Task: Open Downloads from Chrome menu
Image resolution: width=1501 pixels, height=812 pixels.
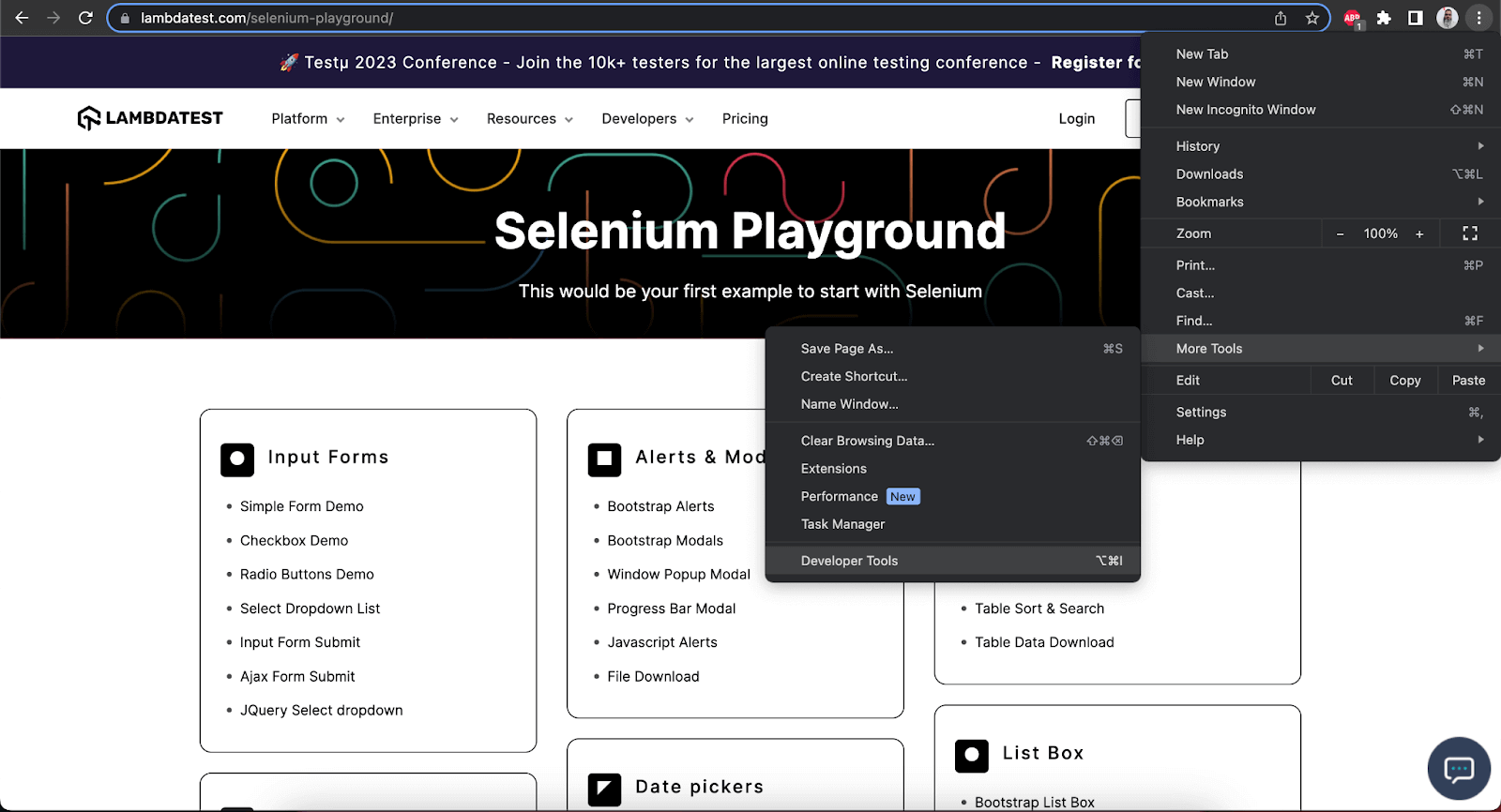Action: point(1321,174)
